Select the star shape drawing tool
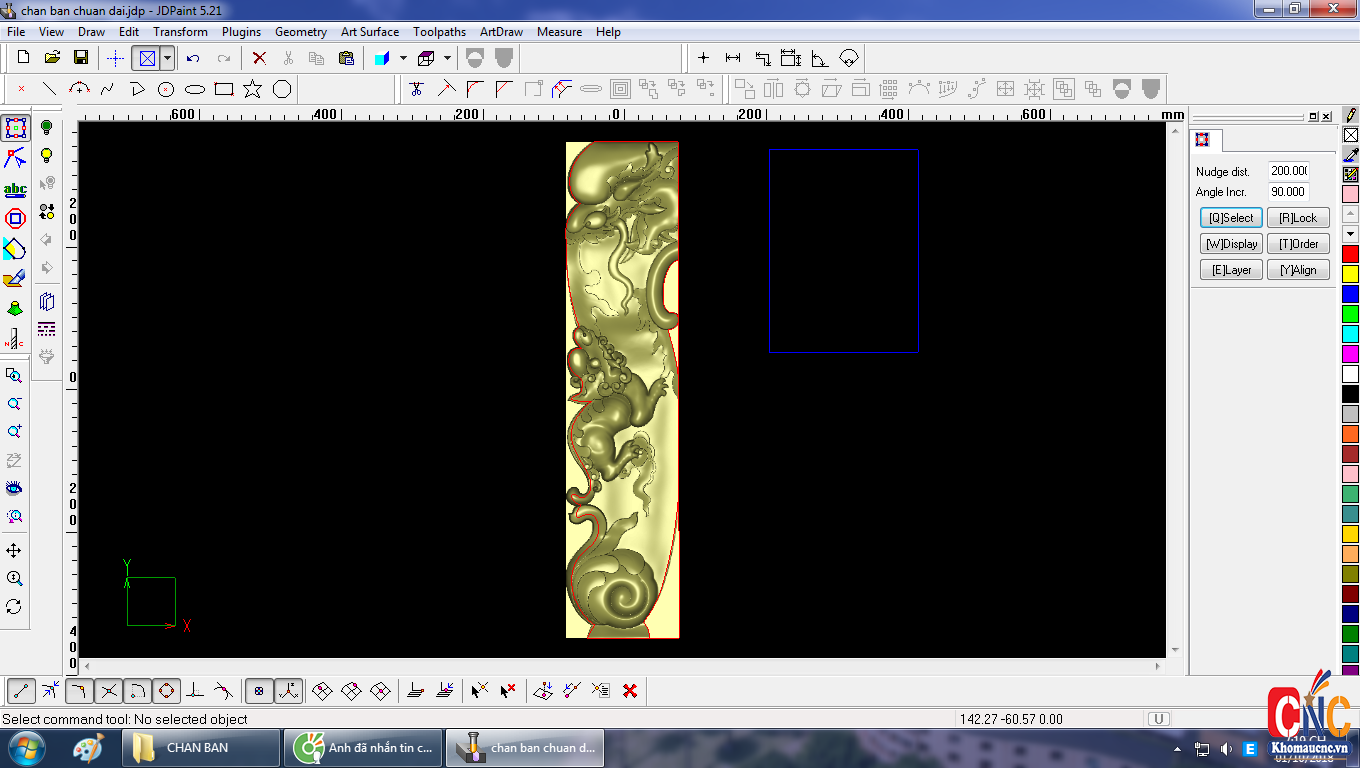Image resolution: width=1360 pixels, height=768 pixels. tap(253, 89)
